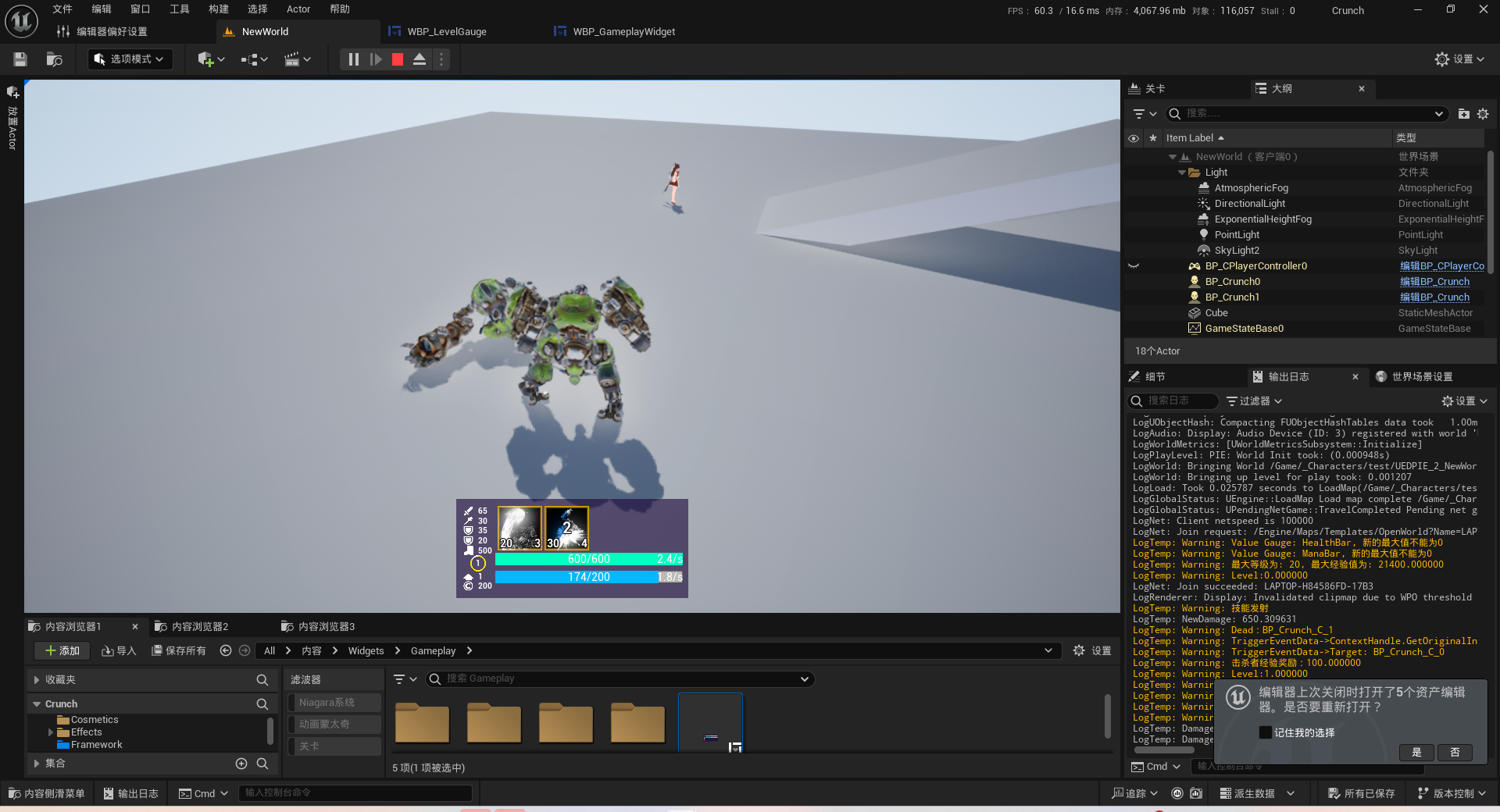Image resolution: width=1500 pixels, height=812 pixels.
Task: Enable the Niagara系统 filter
Action: pyautogui.click(x=334, y=703)
